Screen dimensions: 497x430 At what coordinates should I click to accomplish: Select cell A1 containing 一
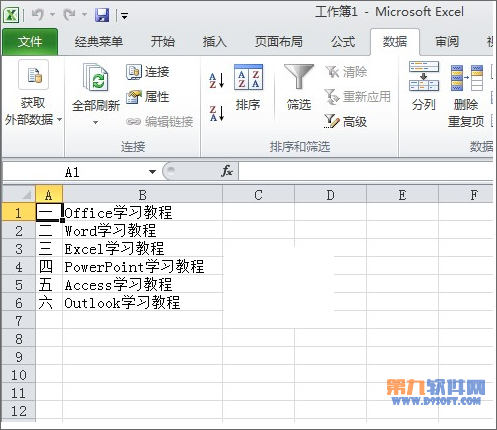49,212
